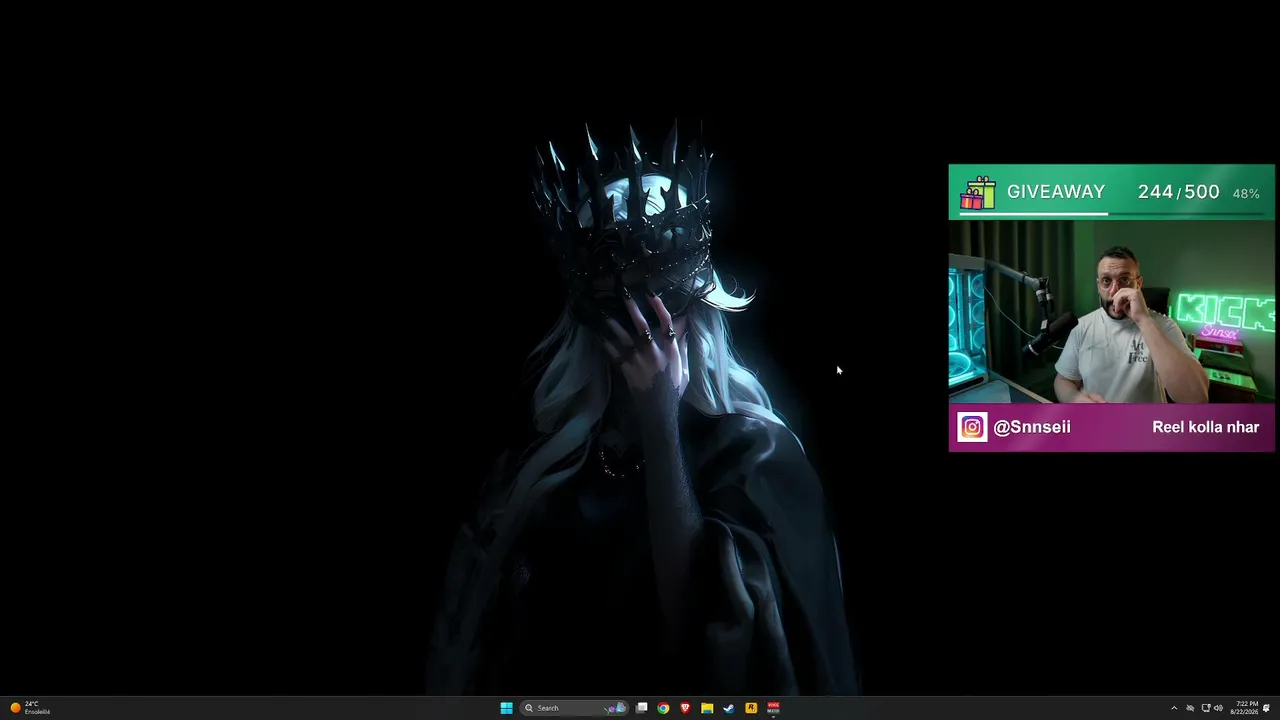Launch Steam from the taskbar
The height and width of the screenshot is (720, 1280).
click(729, 708)
